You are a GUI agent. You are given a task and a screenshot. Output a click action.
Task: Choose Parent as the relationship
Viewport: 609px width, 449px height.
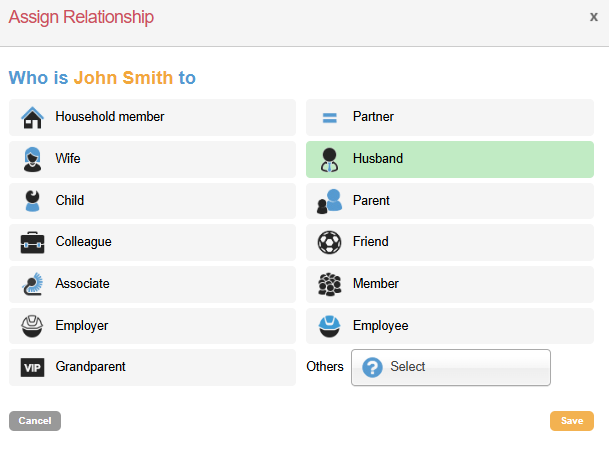click(449, 201)
